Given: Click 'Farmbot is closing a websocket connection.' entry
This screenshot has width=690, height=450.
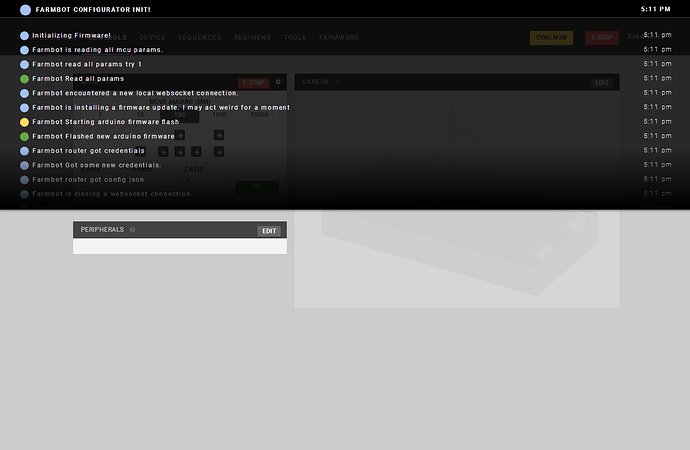Looking at the screenshot, I should pyautogui.click(x=112, y=194).
